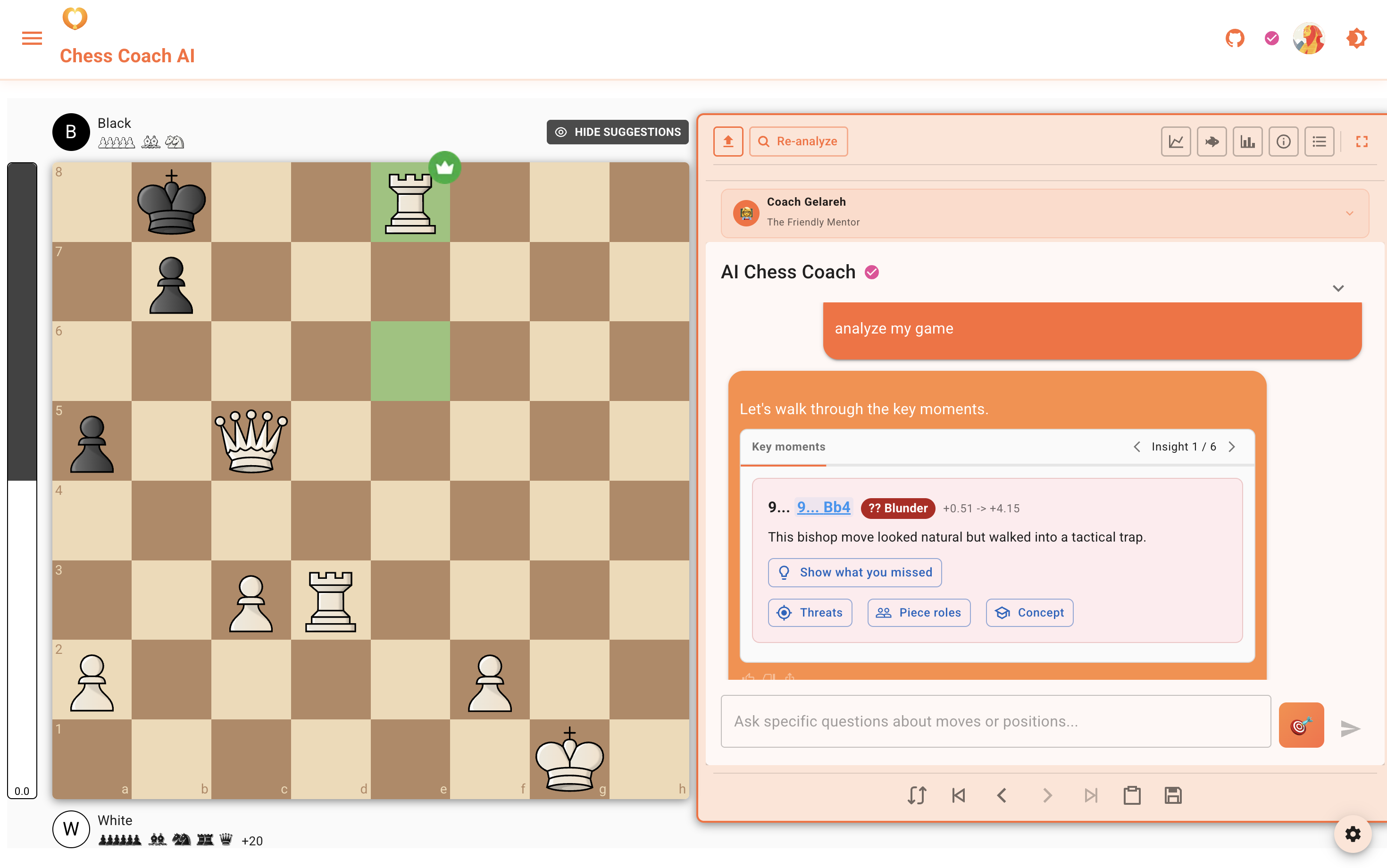Open the move list icon
Screen dimensions: 1387x868
click(1319, 141)
